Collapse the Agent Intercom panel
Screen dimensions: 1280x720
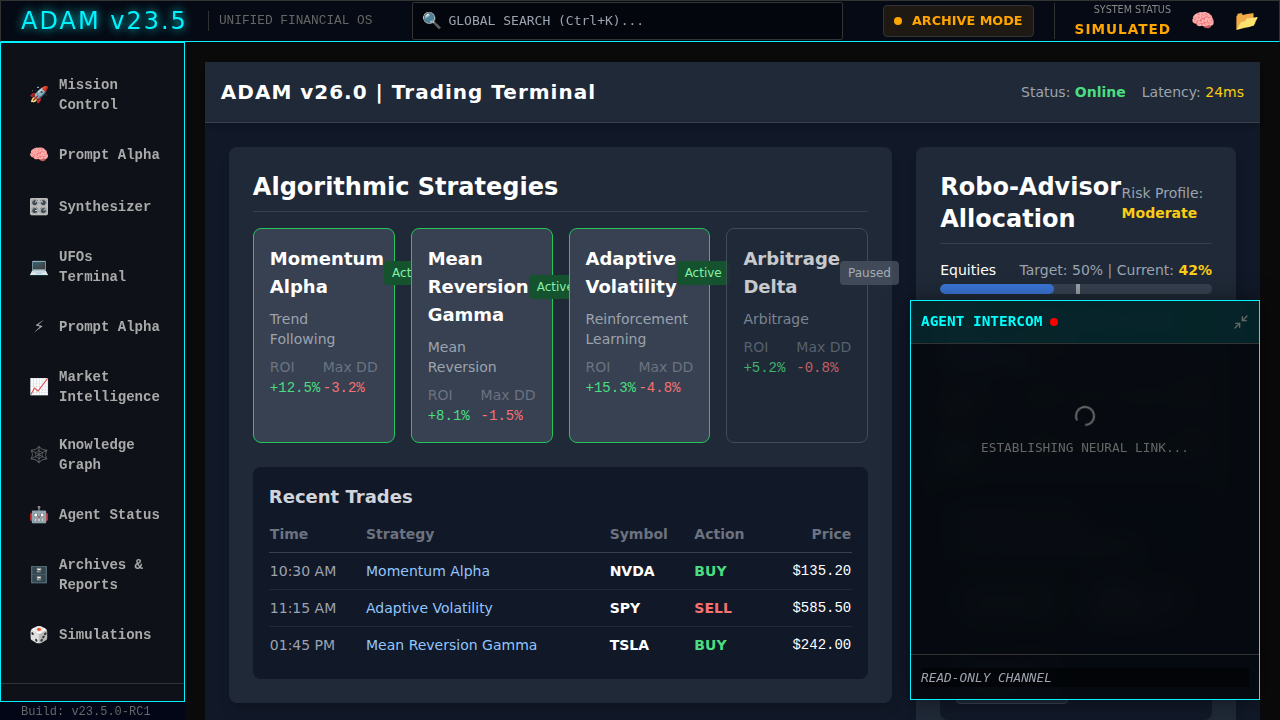(1240, 322)
